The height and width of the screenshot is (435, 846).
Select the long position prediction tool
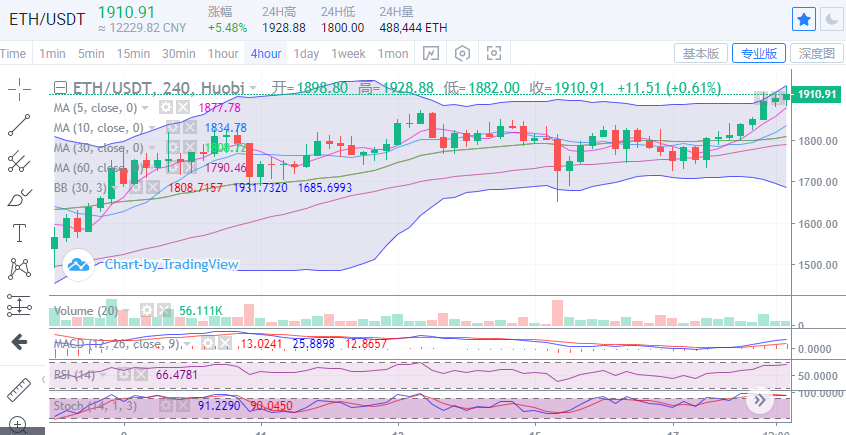coord(19,305)
